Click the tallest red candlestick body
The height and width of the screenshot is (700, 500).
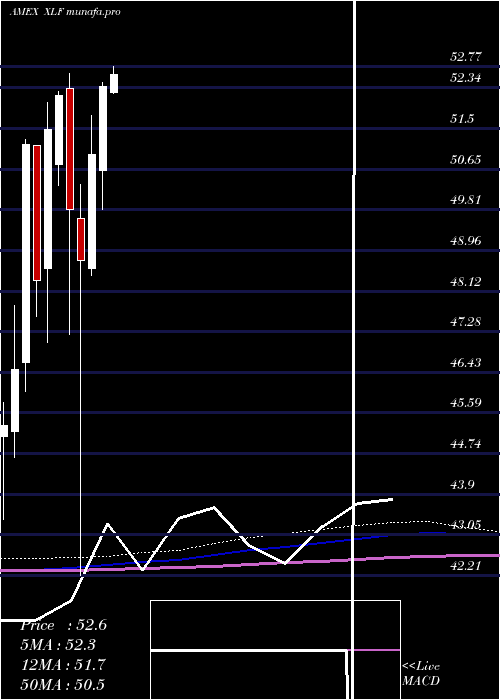coord(37,213)
